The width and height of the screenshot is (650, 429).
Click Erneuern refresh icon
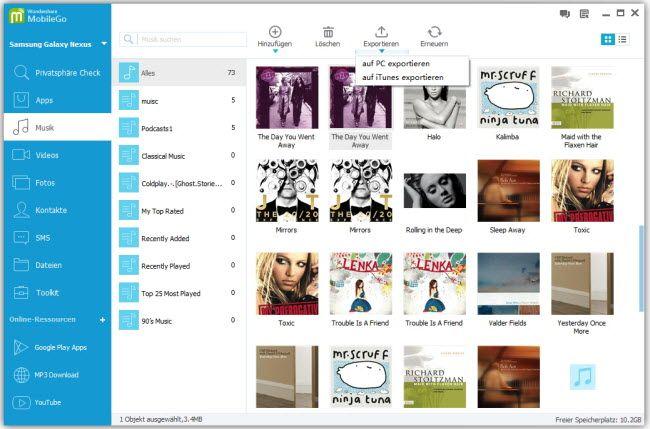434,32
